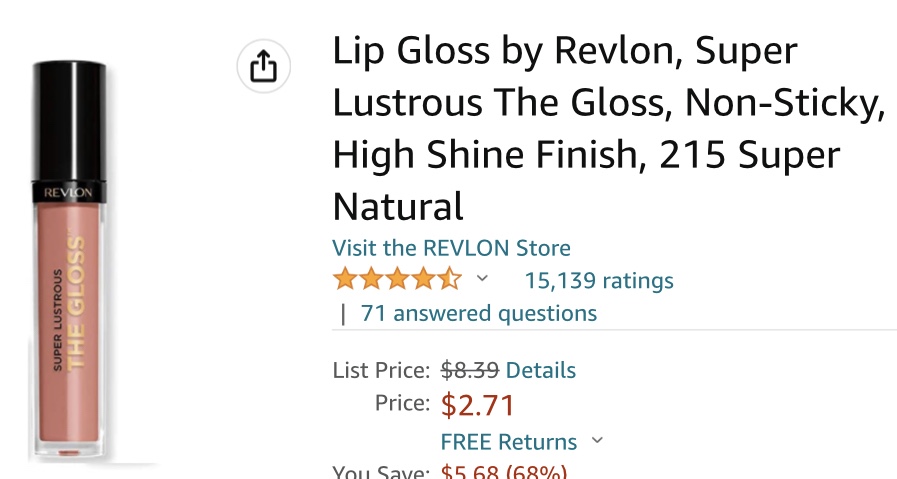Expand the FREE Returns chevron arrow
The height and width of the screenshot is (479, 897).
pos(597,440)
